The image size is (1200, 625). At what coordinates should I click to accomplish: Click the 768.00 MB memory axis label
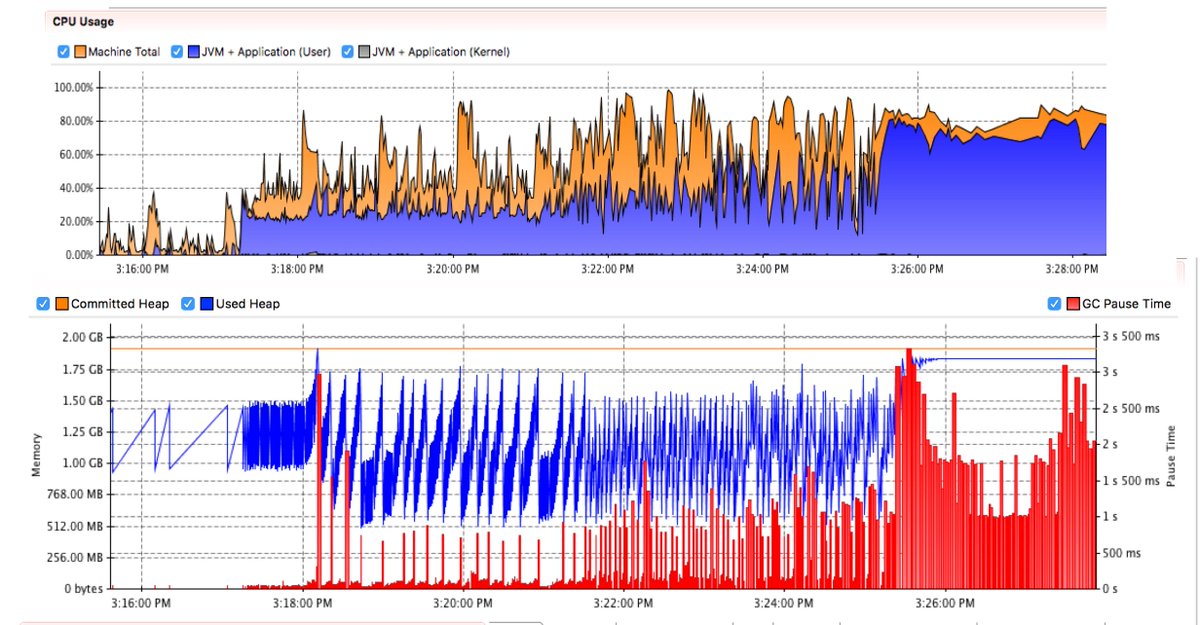tap(77, 494)
